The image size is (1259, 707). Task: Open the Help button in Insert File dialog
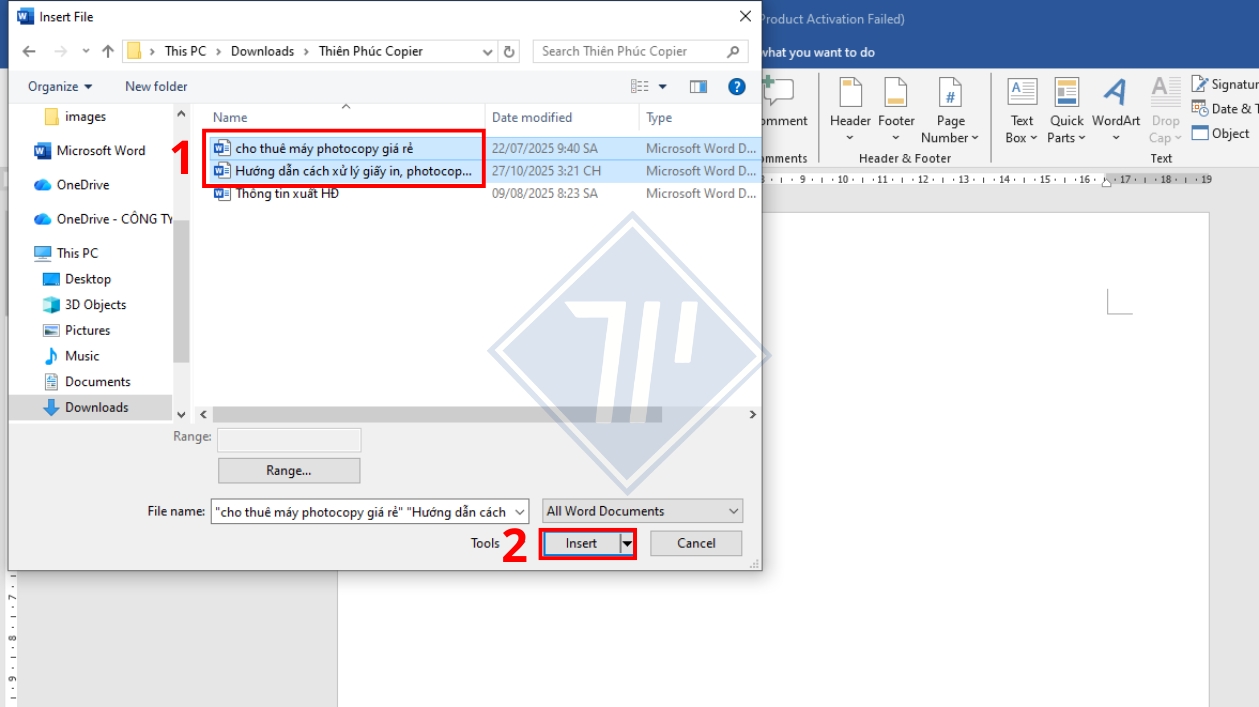737,86
